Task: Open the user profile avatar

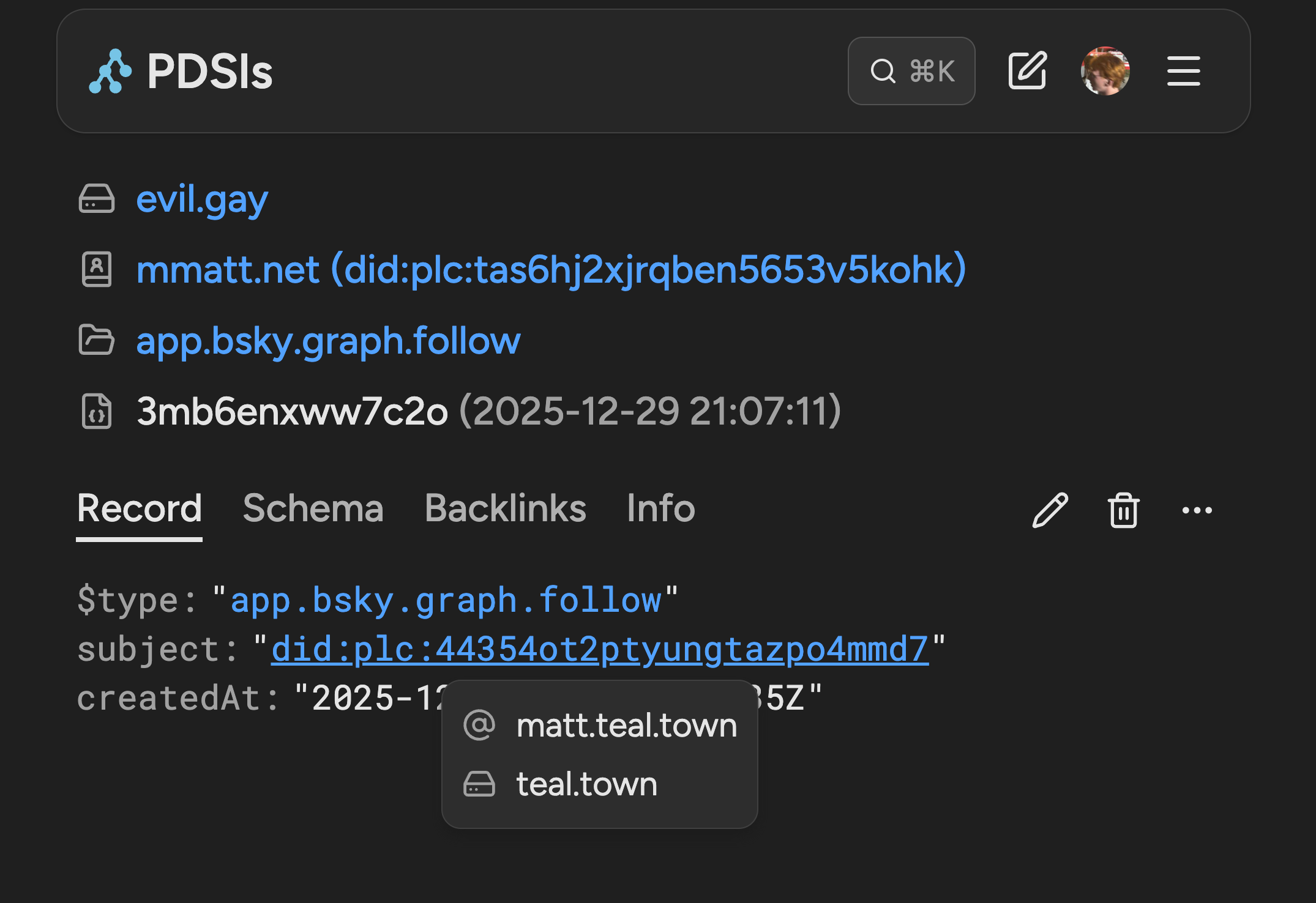Action: click(x=1105, y=71)
